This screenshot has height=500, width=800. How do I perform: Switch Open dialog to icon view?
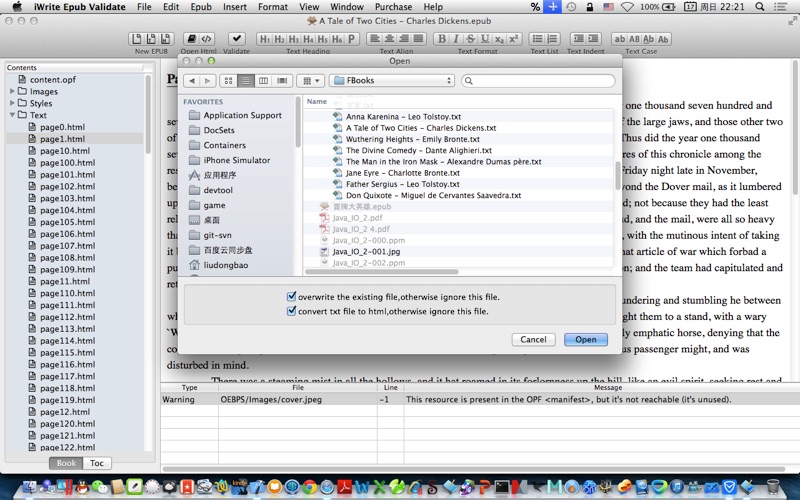pos(229,81)
